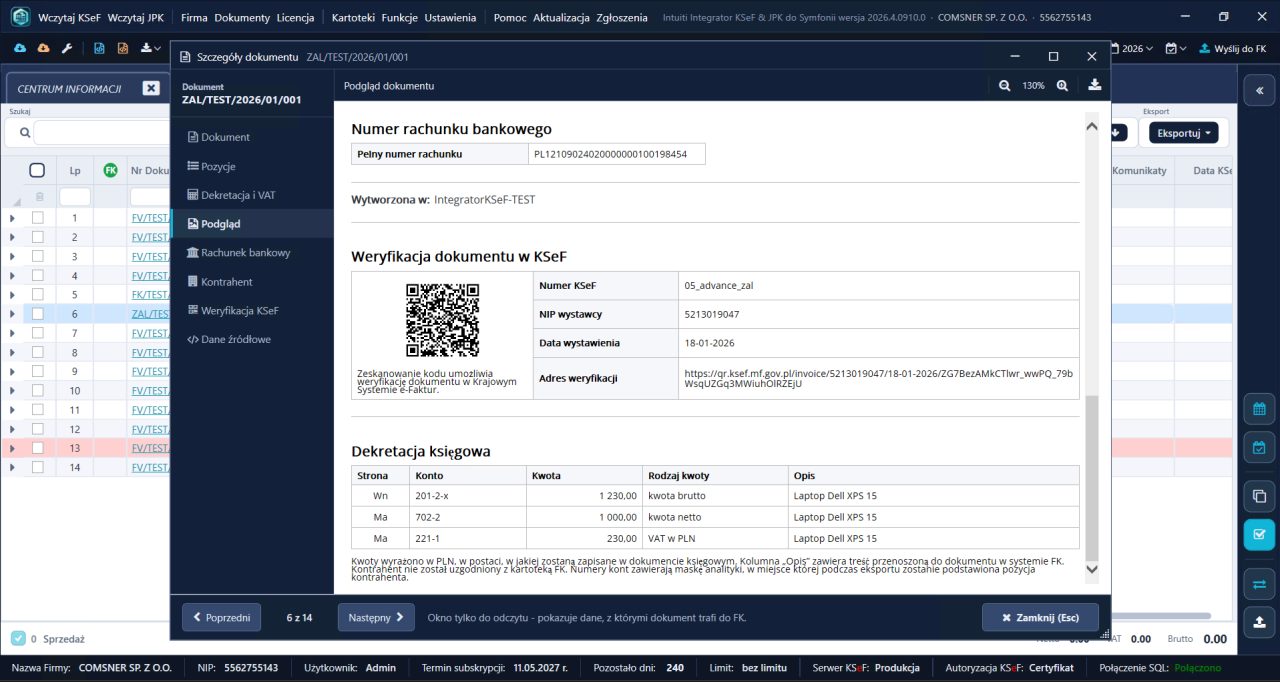Open Dekretacja i VAT section
The width and height of the screenshot is (1280, 682).
pos(252,195)
